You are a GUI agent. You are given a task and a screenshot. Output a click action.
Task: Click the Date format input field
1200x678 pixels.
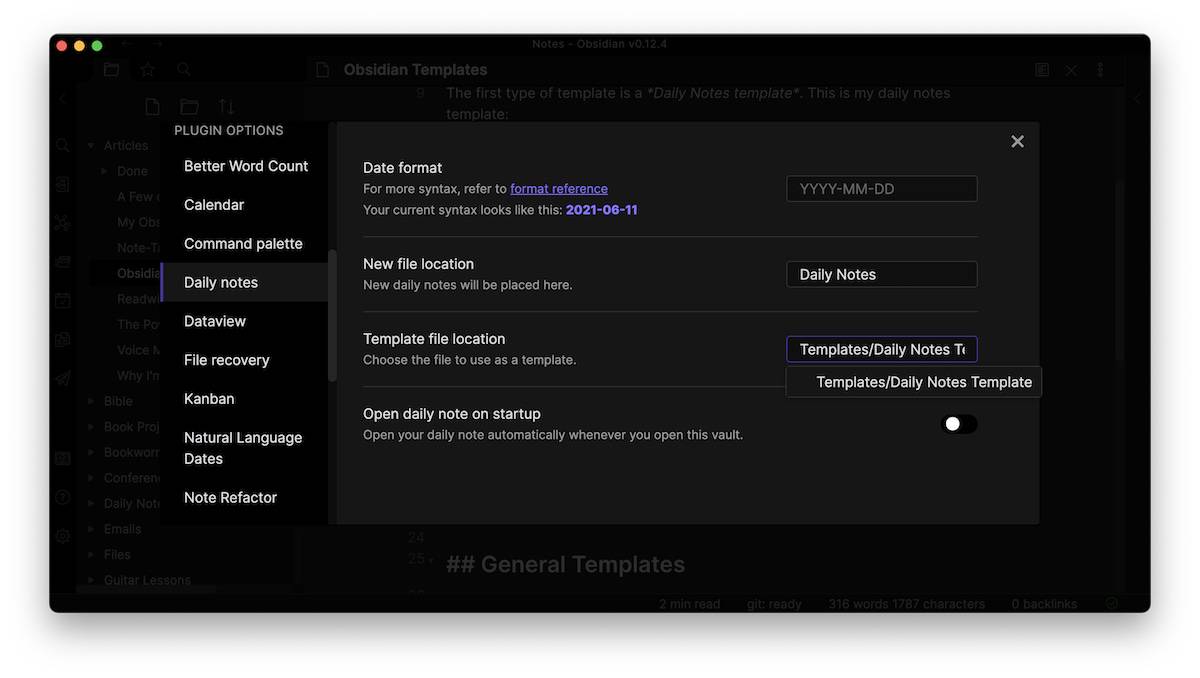pyautogui.click(x=882, y=189)
